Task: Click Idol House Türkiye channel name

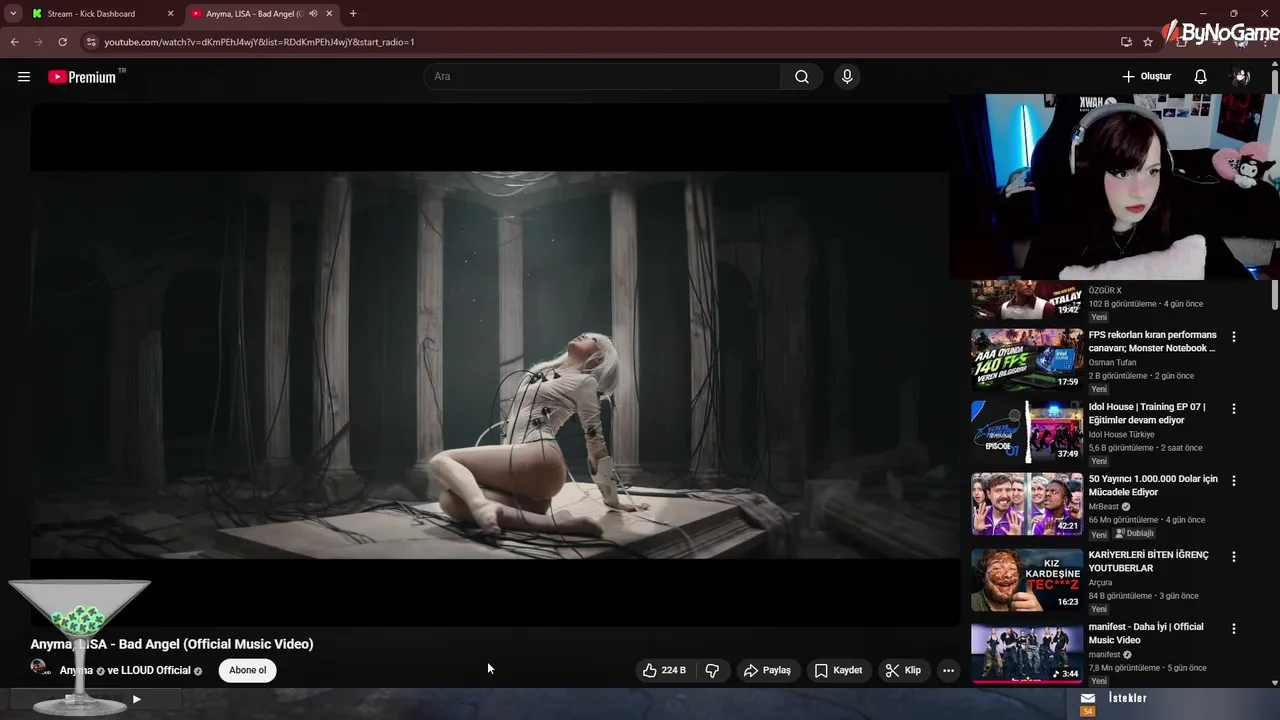Action: (x=1122, y=435)
